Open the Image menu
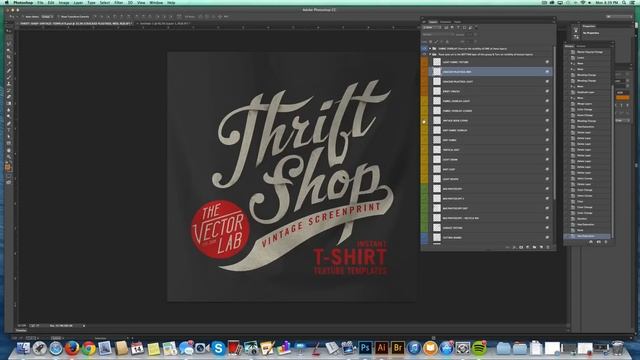This screenshot has height=360, width=640. 64,2
